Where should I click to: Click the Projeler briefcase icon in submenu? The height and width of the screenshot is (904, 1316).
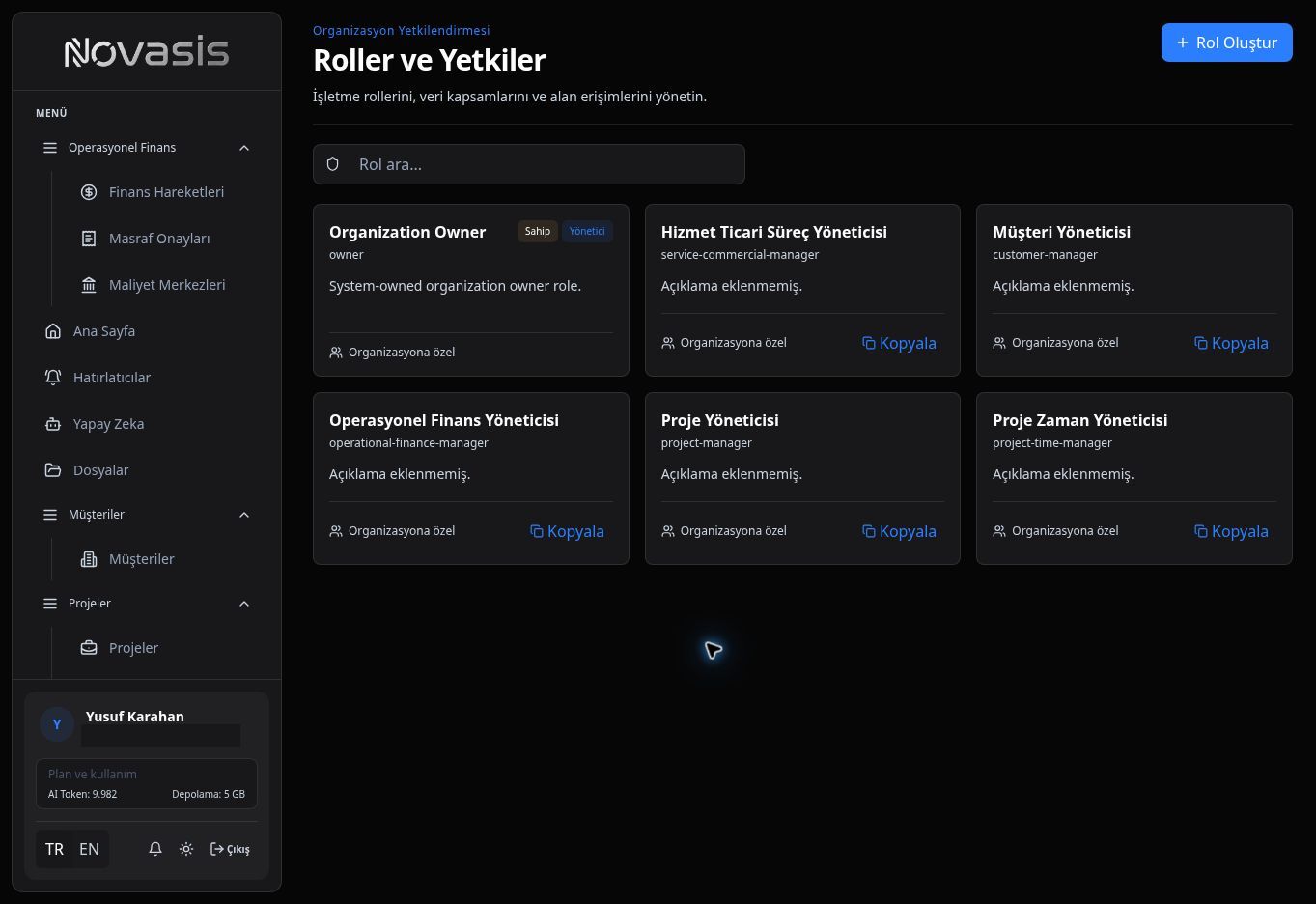pos(89,648)
